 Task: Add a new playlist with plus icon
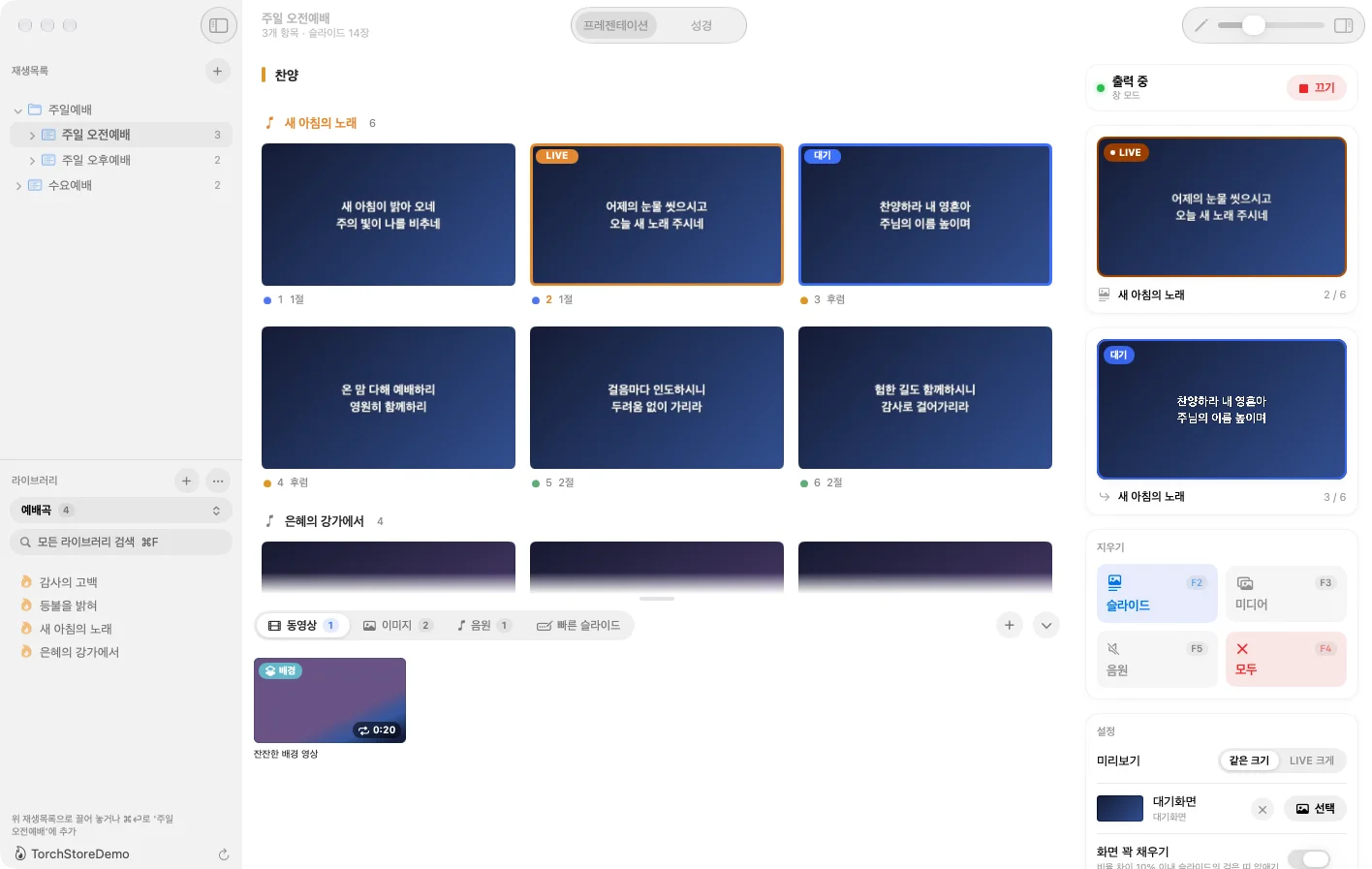click(217, 71)
